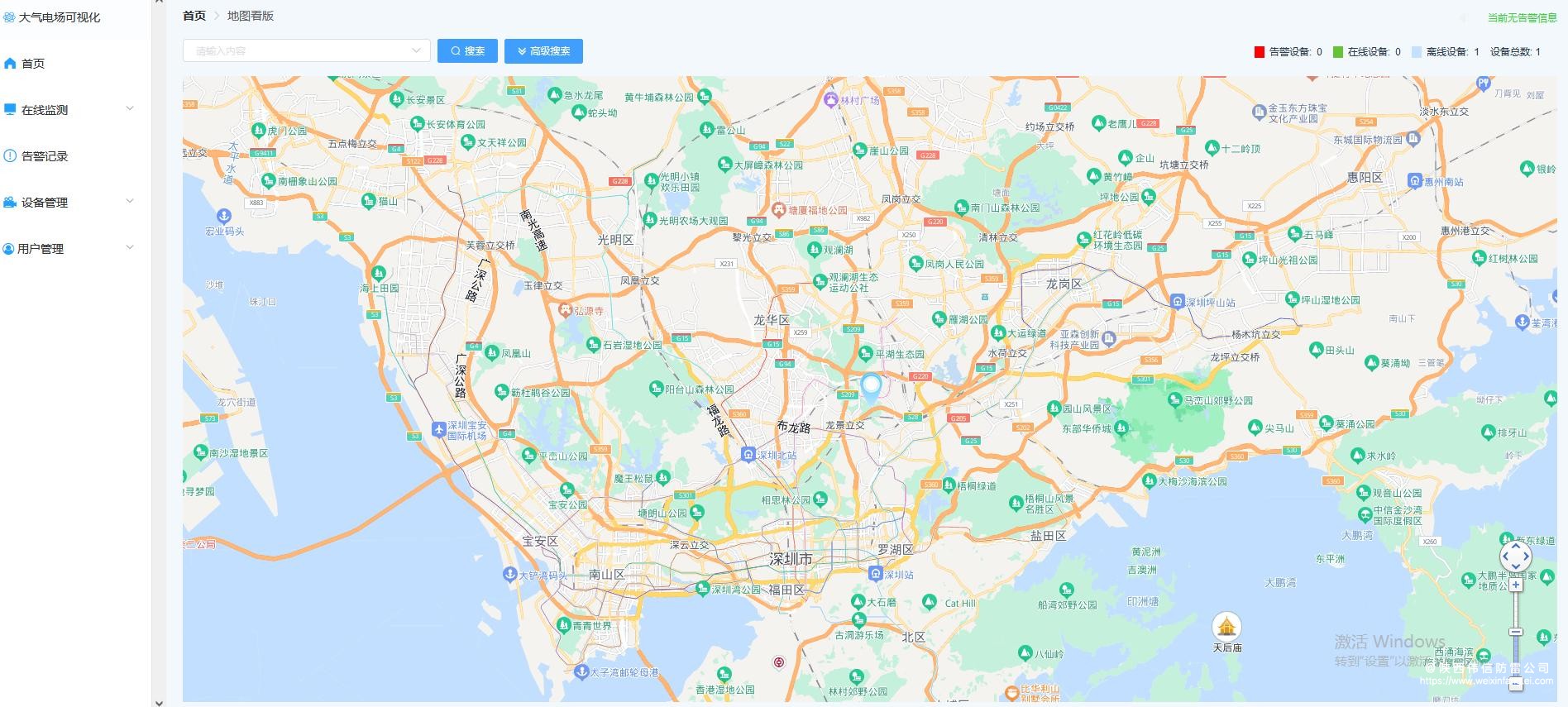Go to 首页 in the breadcrumb
The width and height of the screenshot is (1568, 707).
pos(194,16)
